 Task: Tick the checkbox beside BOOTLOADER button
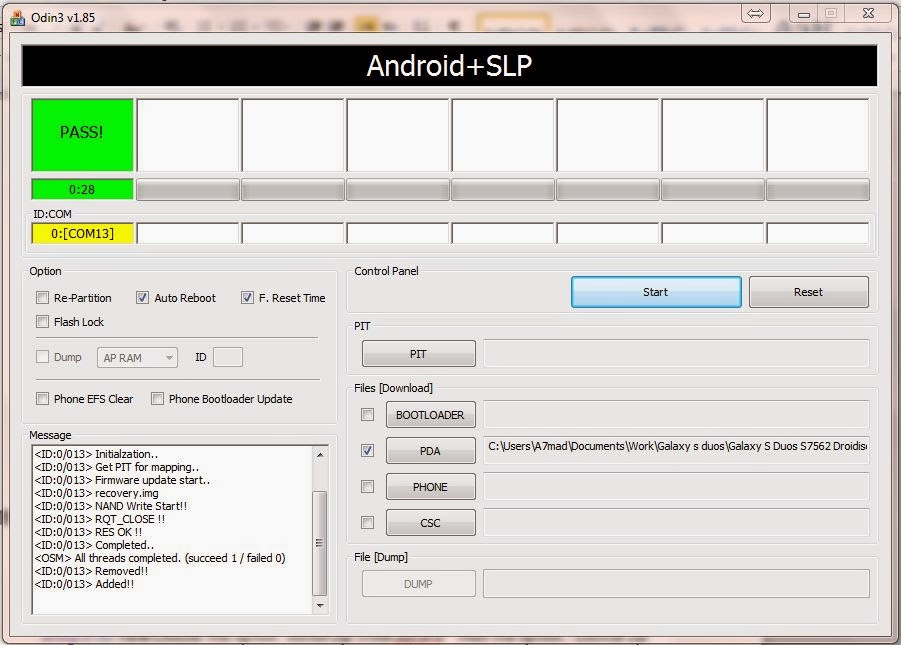(x=367, y=414)
